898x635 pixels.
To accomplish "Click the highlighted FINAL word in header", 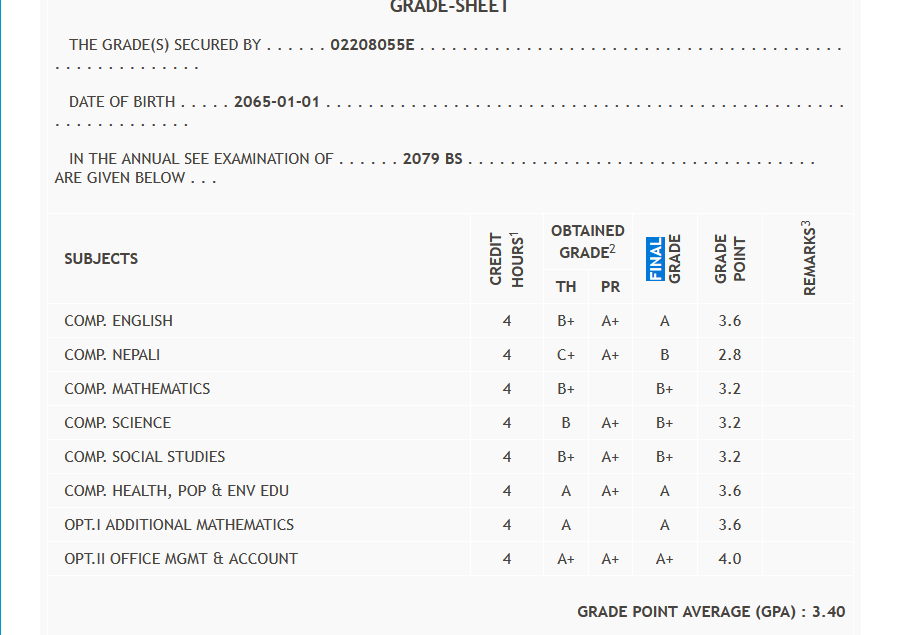I will (x=655, y=259).
